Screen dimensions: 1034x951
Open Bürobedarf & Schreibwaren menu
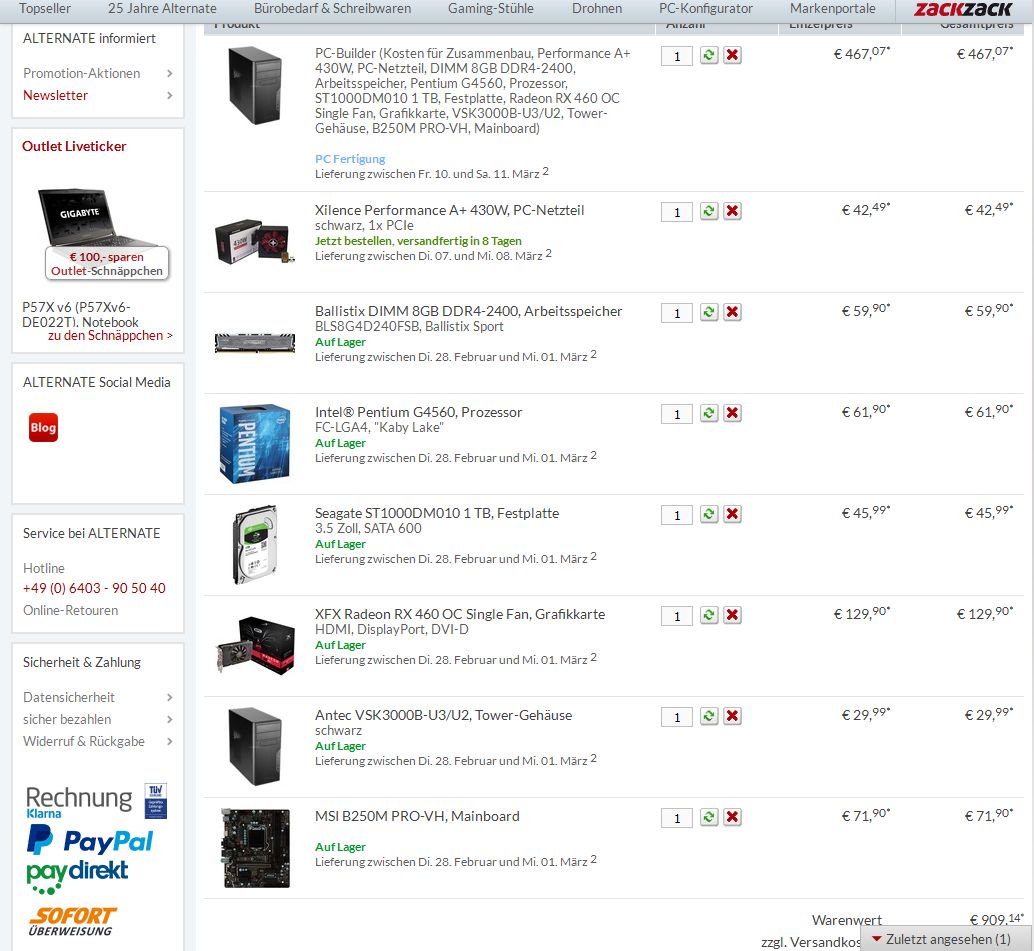point(332,9)
